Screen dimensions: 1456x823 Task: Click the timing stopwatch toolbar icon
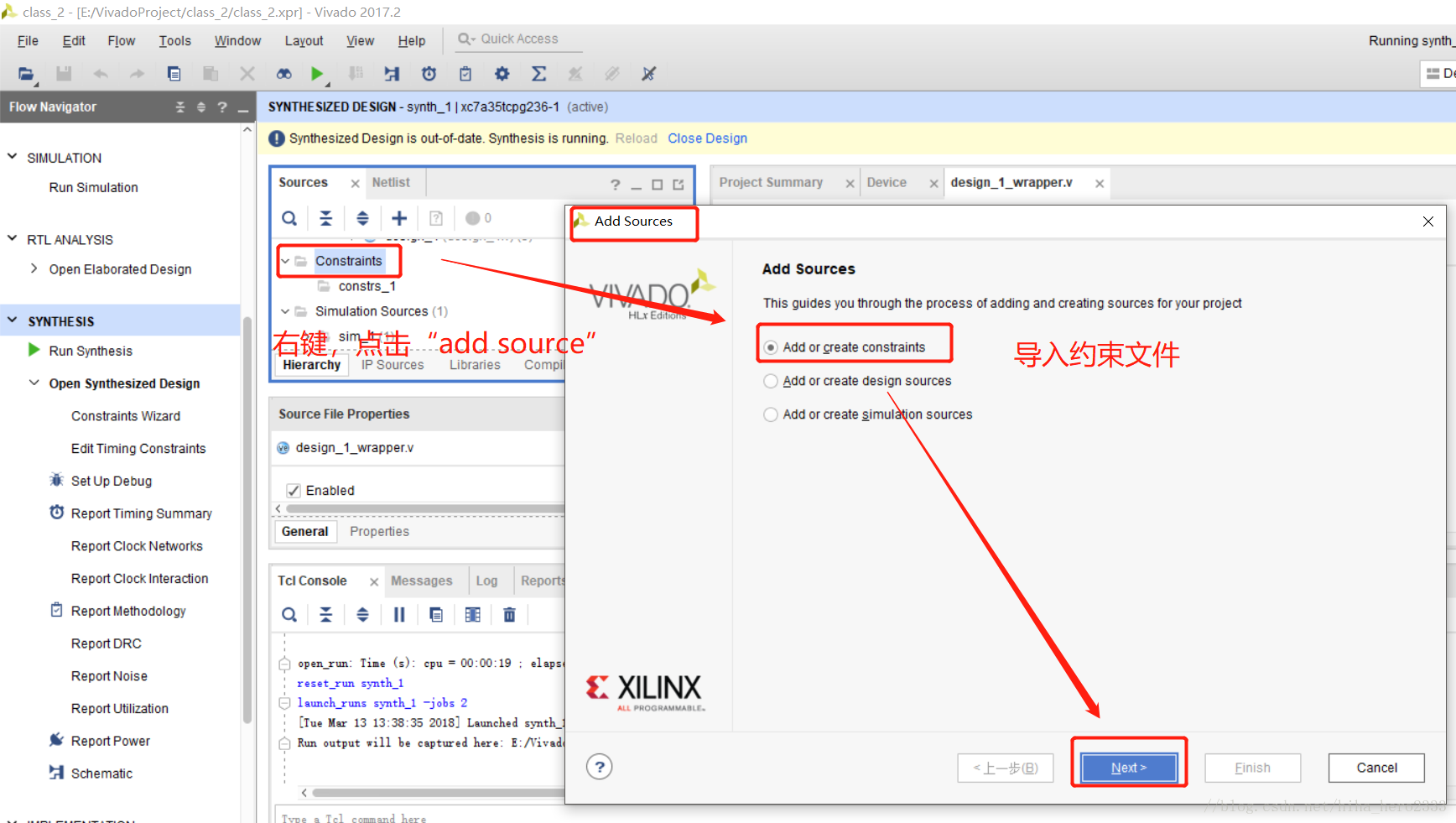tap(429, 74)
